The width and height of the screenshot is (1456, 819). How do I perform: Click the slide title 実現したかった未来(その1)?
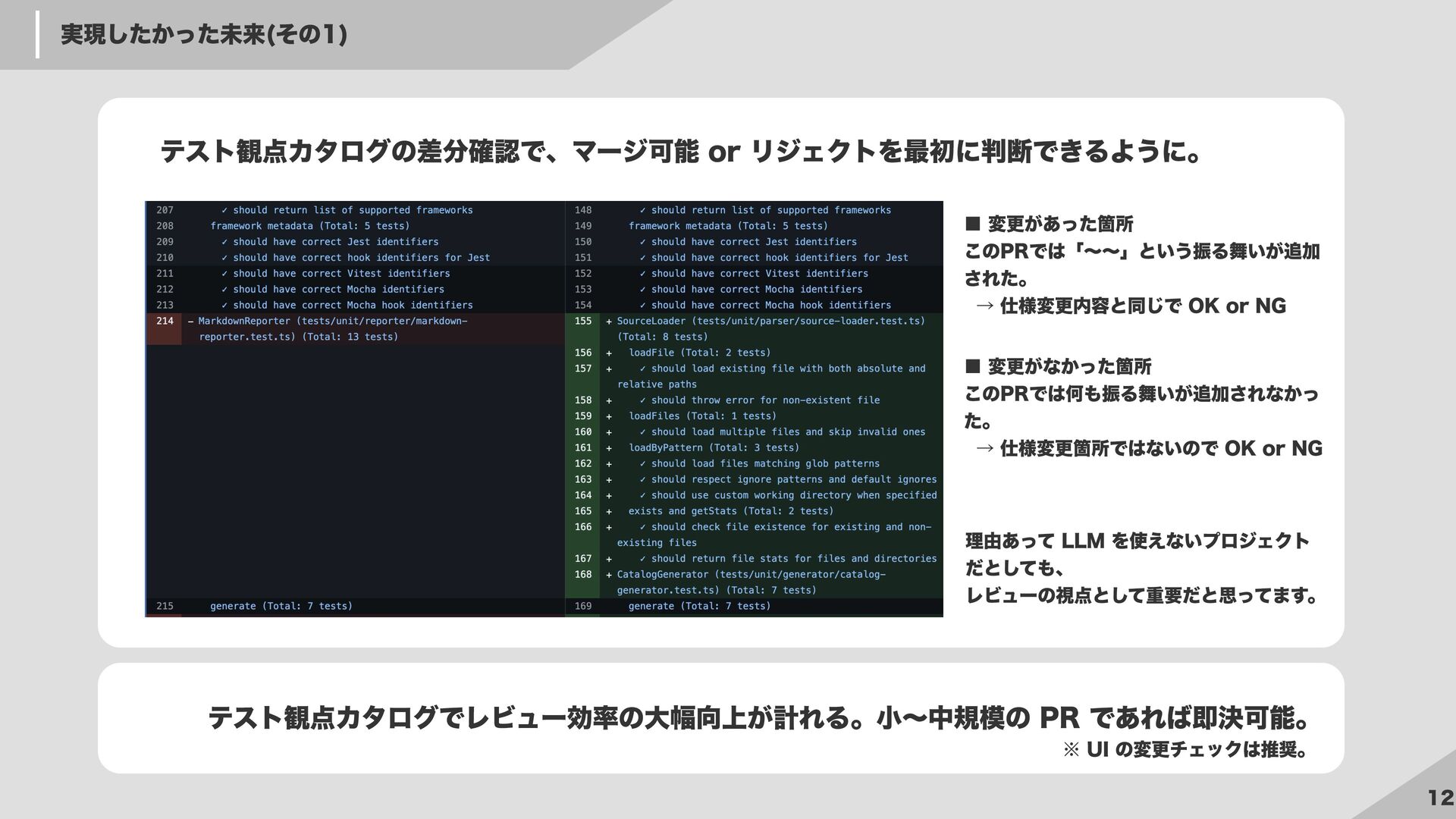(203, 35)
